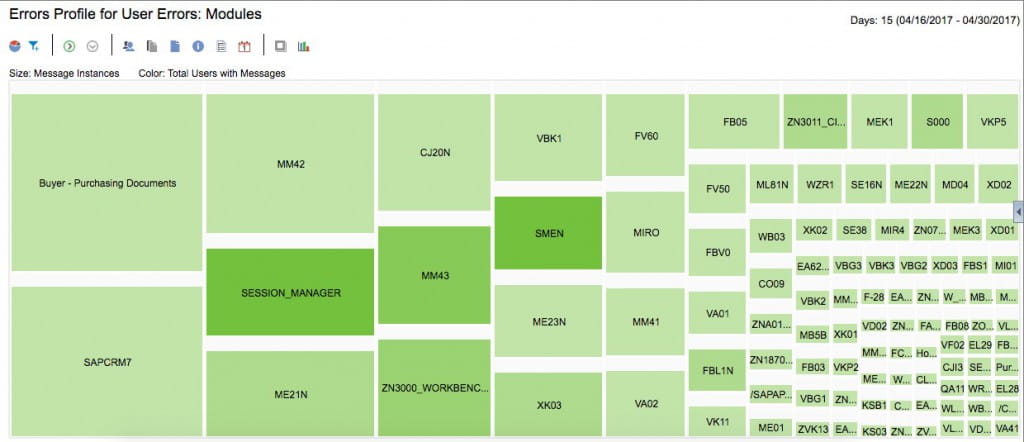Viewport: 1024px width, 442px height.
Task: Click the green drill-forward arrow icon
Action: pos(69,46)
